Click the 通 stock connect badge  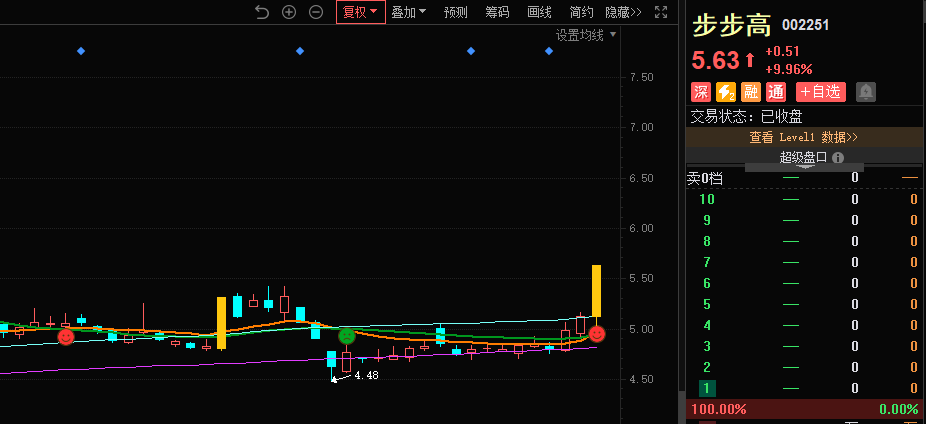[x=775, y=92]
